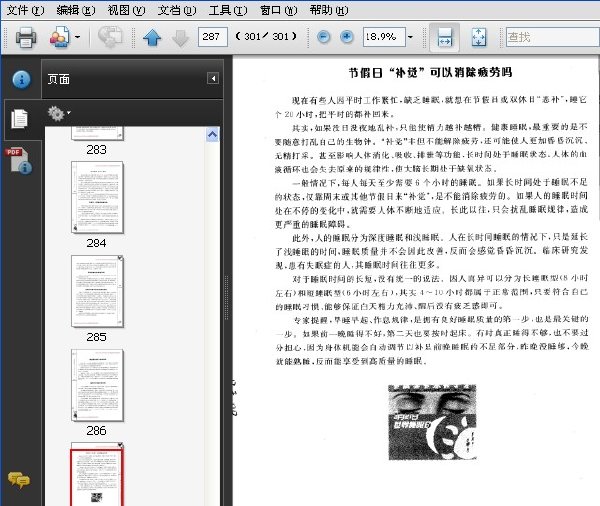This screenshot has width=600, height=506.
Task: Collapse the 页面 panel with arrow button
Action: click(213, 78)
